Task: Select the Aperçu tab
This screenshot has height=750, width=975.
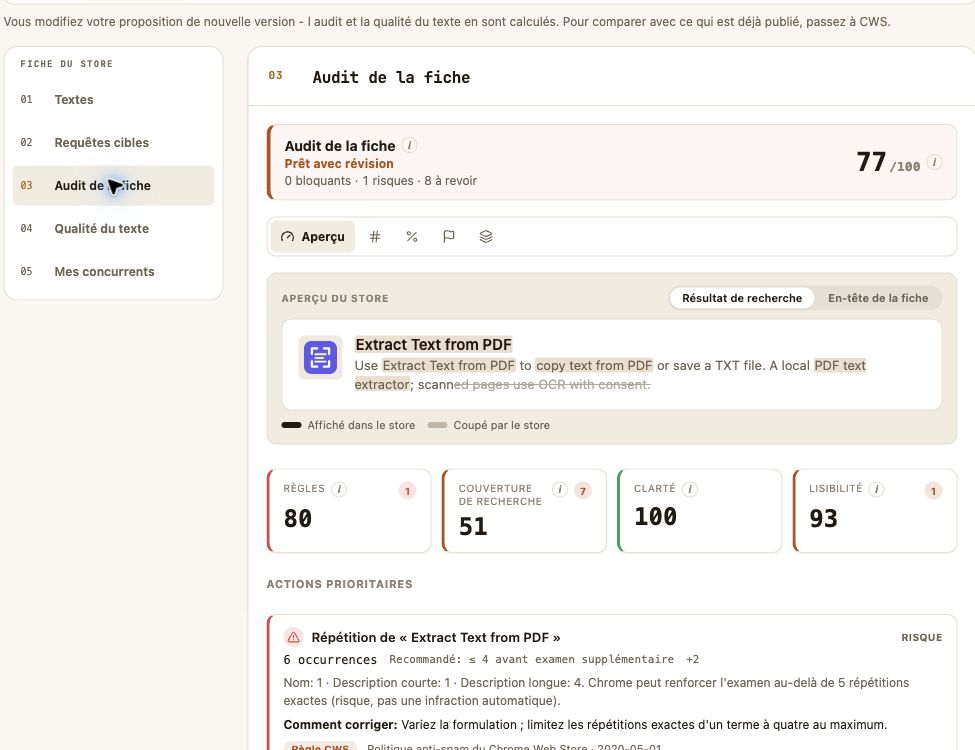Action: pyautogui.click(x=313, y=236)
